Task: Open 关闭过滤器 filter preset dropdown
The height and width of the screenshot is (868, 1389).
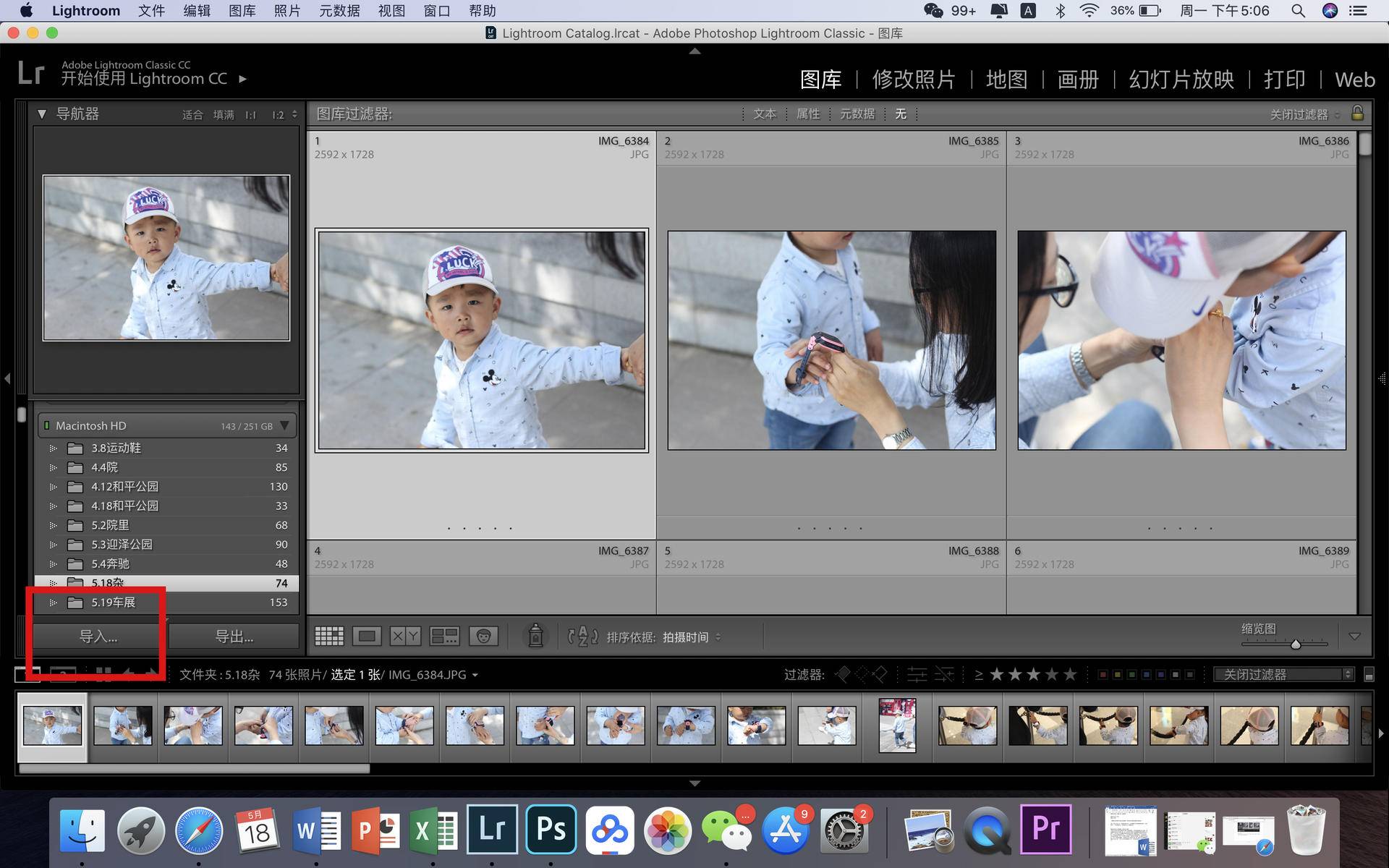Action: click(1283, 675)
